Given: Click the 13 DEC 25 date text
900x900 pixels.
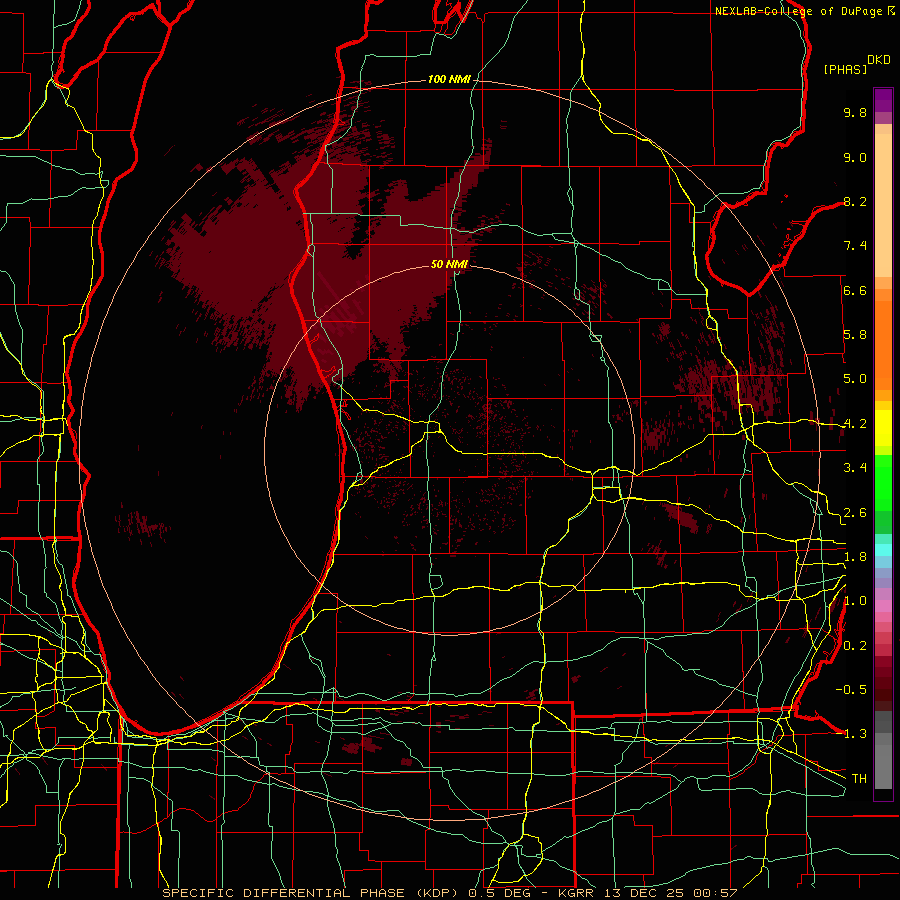Looking at the screenshot, I should [x=645, y=893].
